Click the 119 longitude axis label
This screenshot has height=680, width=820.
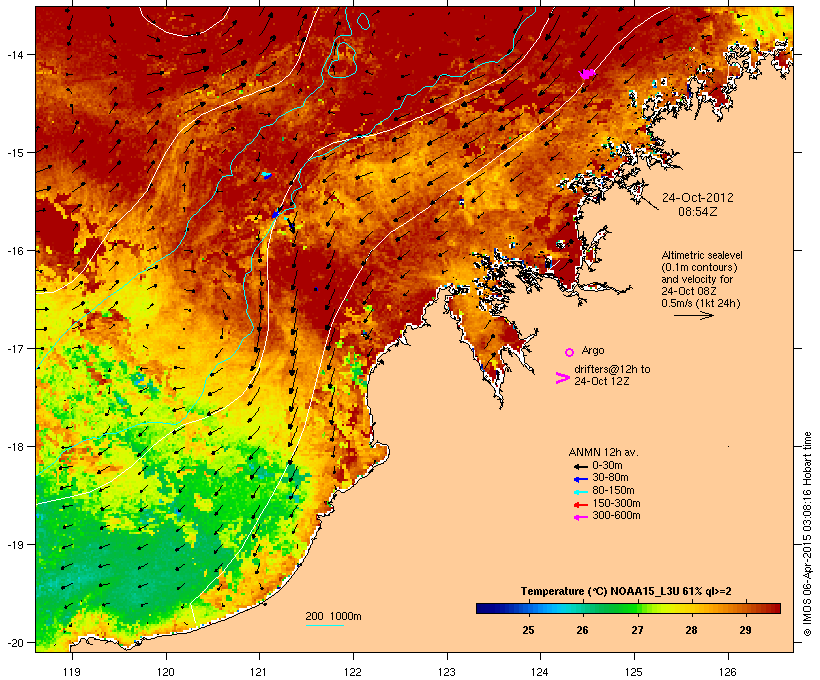pos(72,672)
